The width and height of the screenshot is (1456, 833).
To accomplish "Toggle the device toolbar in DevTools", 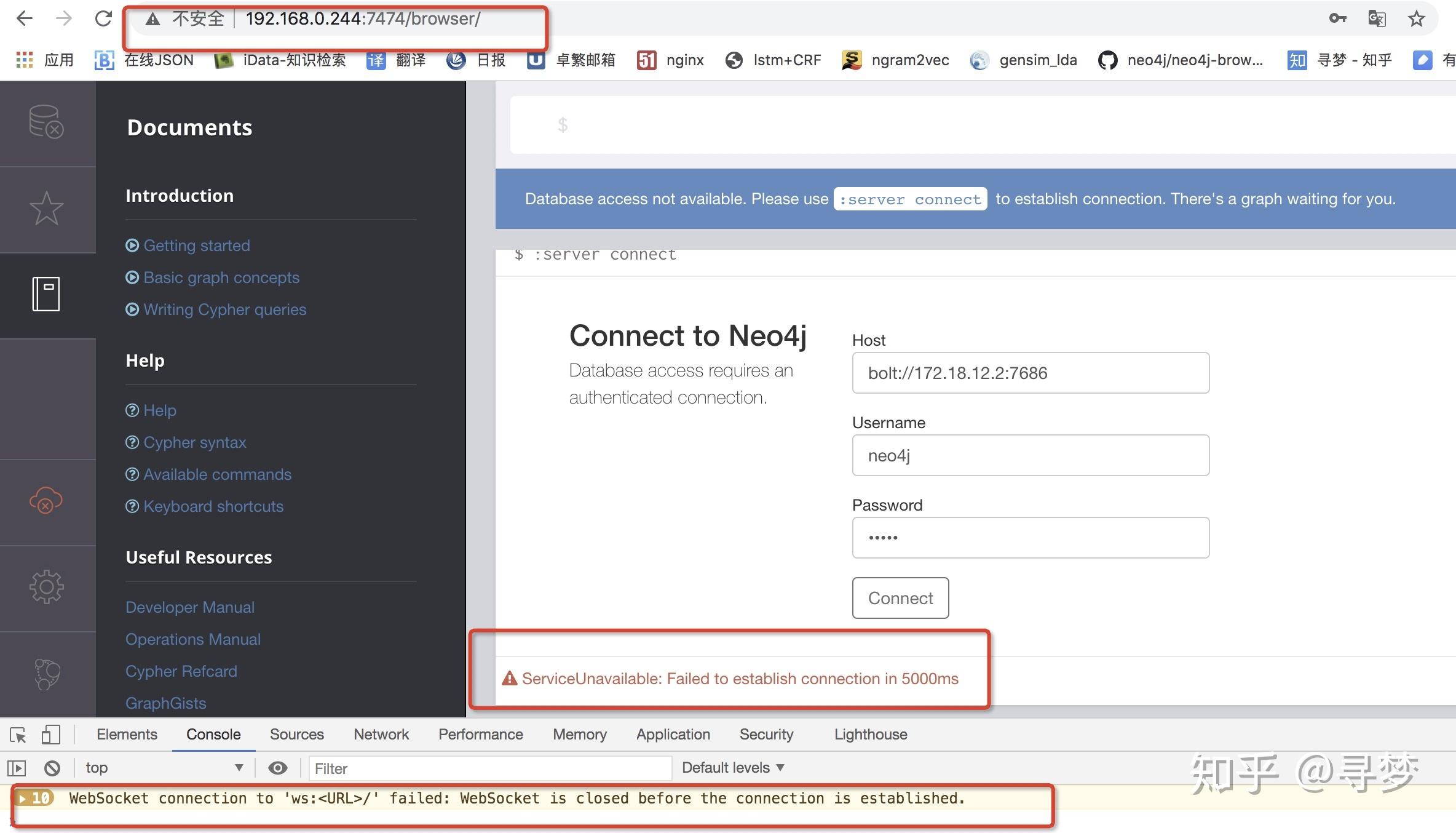I will (x=50, y=735).
